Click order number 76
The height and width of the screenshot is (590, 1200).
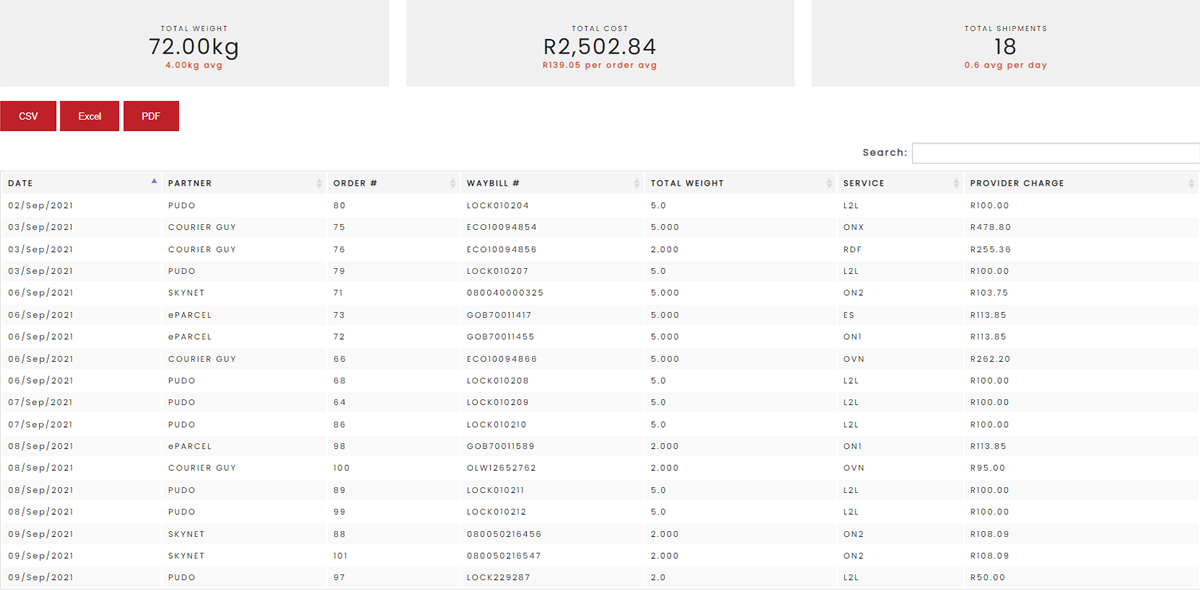point(339,249)
